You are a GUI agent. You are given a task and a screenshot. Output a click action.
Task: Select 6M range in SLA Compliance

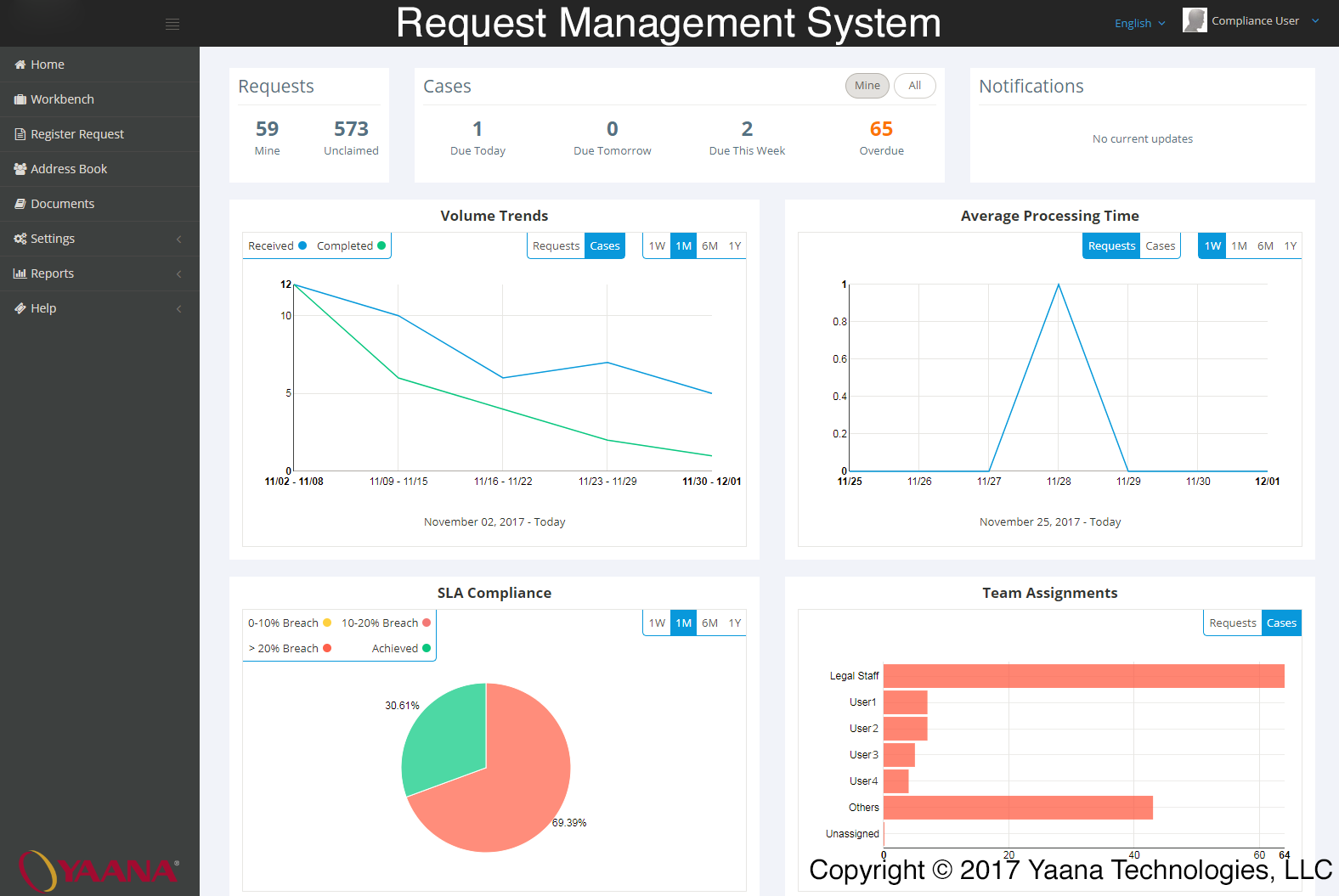[710, 623]
